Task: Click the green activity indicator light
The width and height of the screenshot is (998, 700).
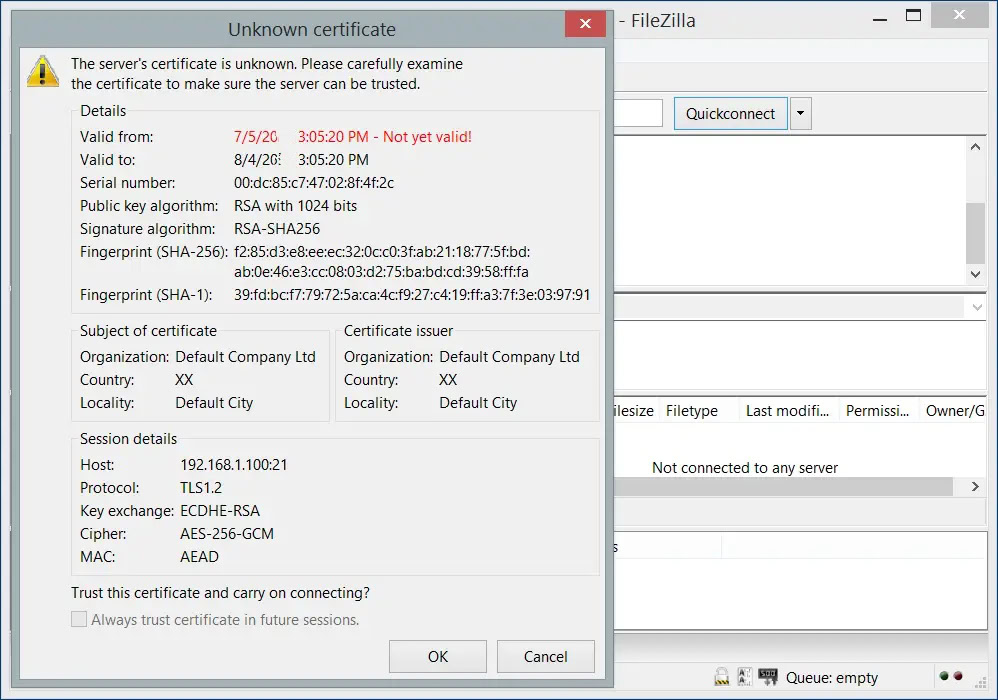Action: click(x=943, y=677)
